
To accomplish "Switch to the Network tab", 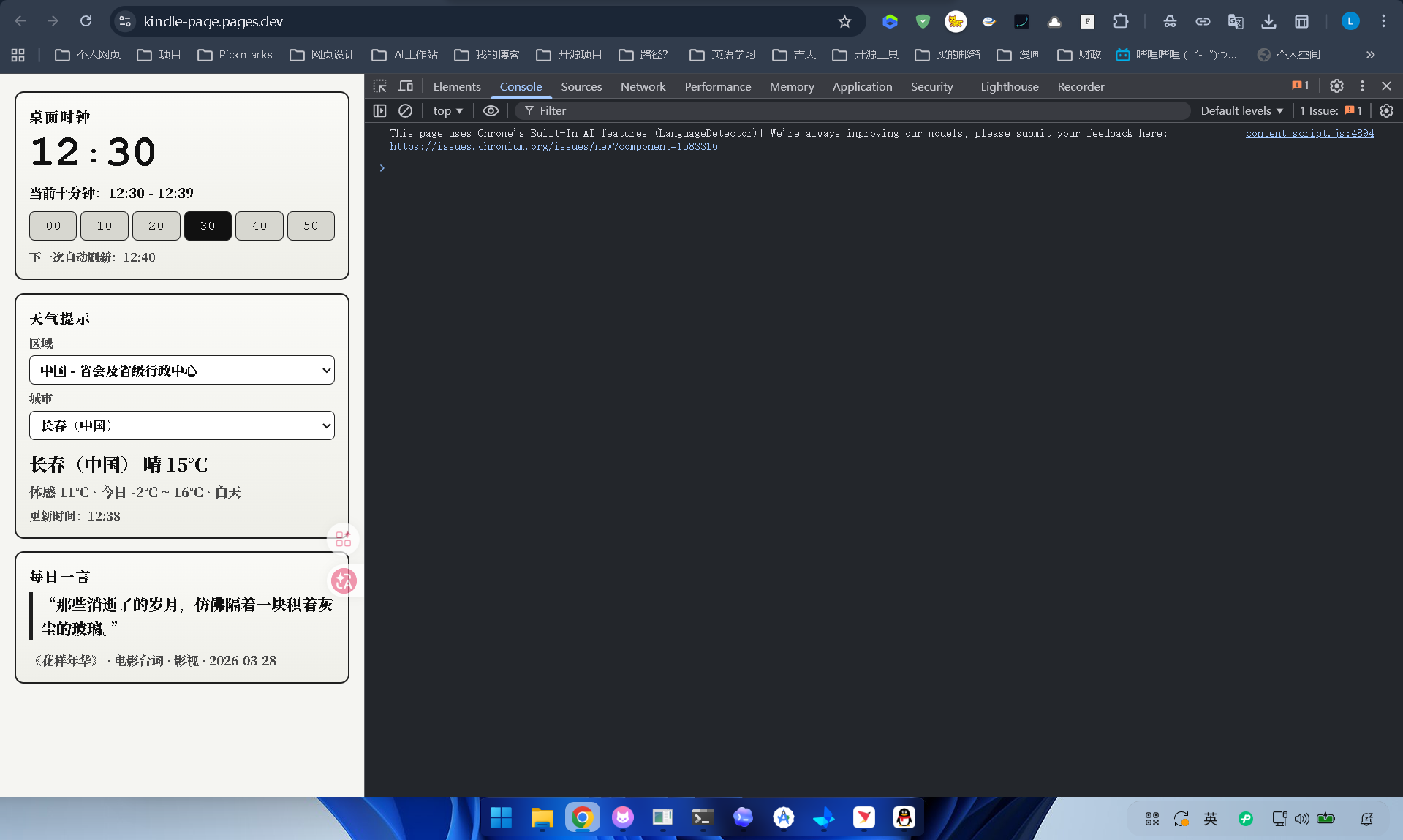I will (x=643, y=86).
